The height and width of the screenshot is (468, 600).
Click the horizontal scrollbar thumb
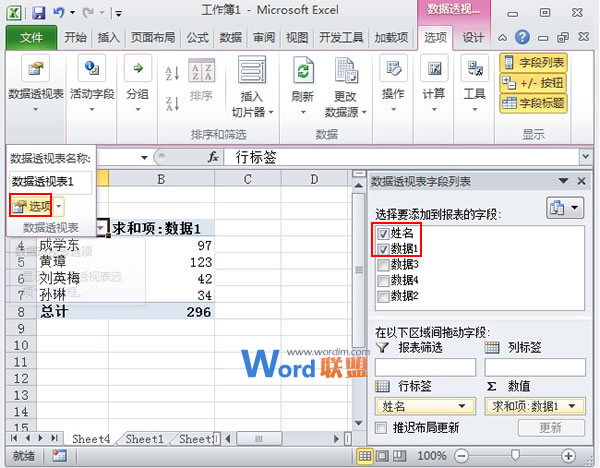click(x=259, y=439)
